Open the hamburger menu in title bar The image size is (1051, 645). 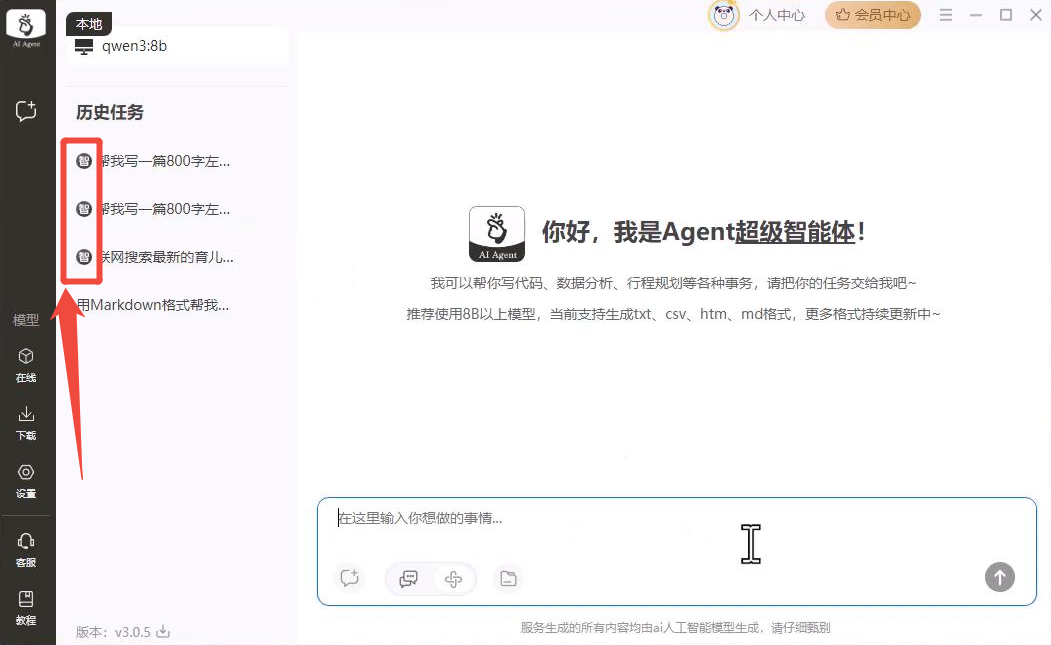946,15
